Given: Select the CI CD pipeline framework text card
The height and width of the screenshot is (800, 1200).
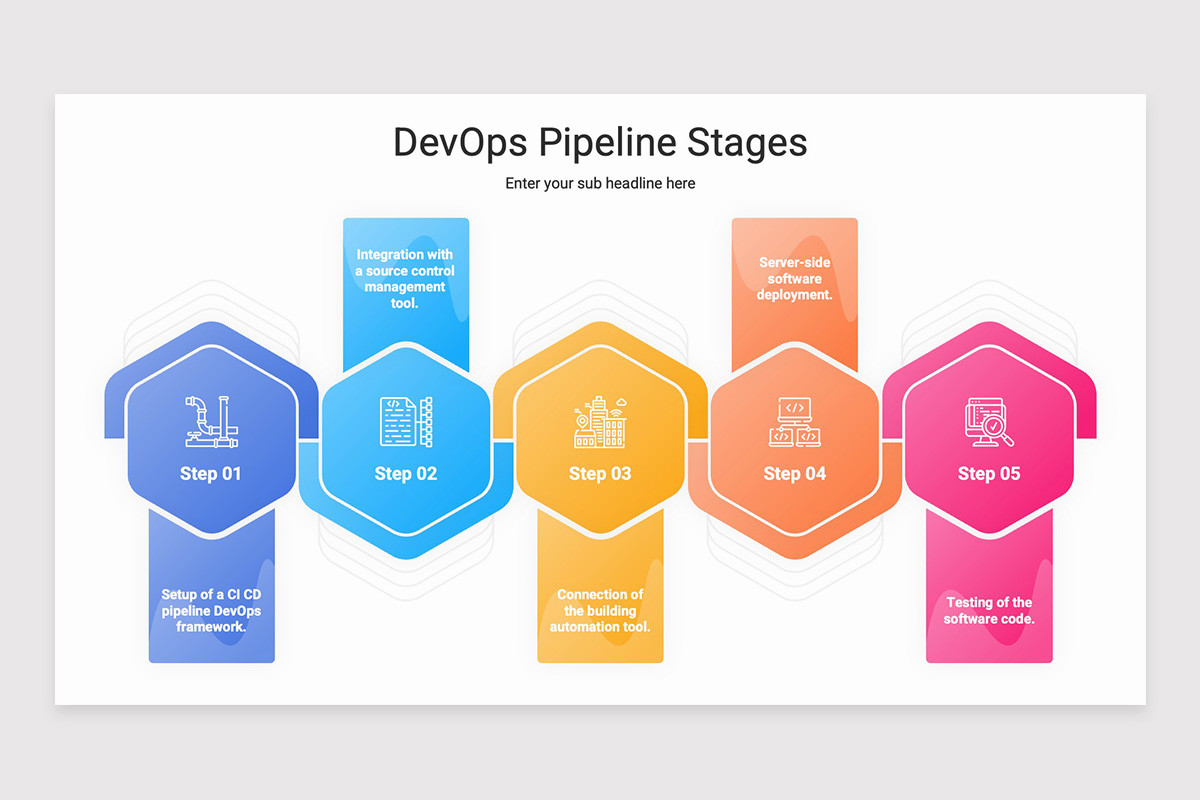Looking at the screenshot, I should [211, 608].
